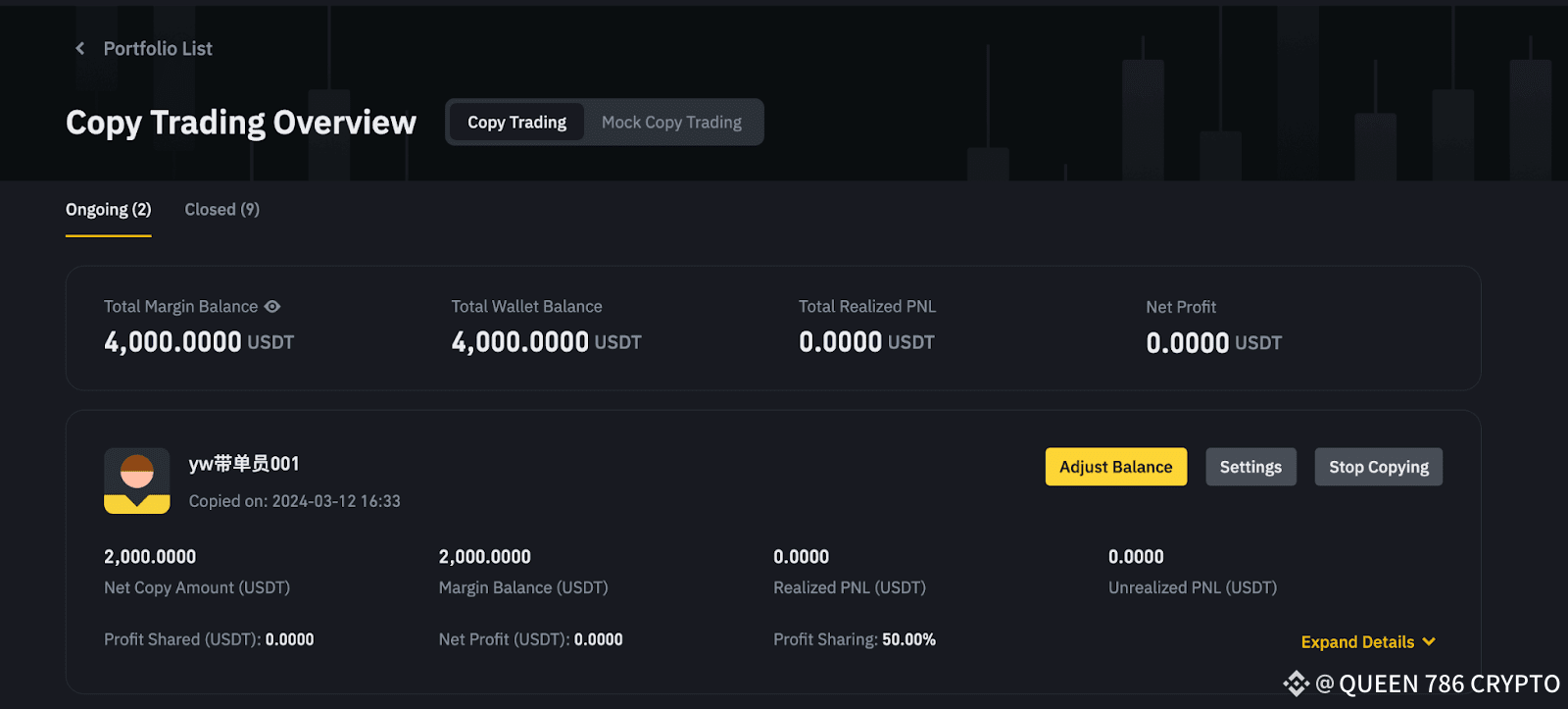Viewport: 1568px width, 709px height.
Task: Open the yw带单员001 trader name
Action: coord(244,464)
